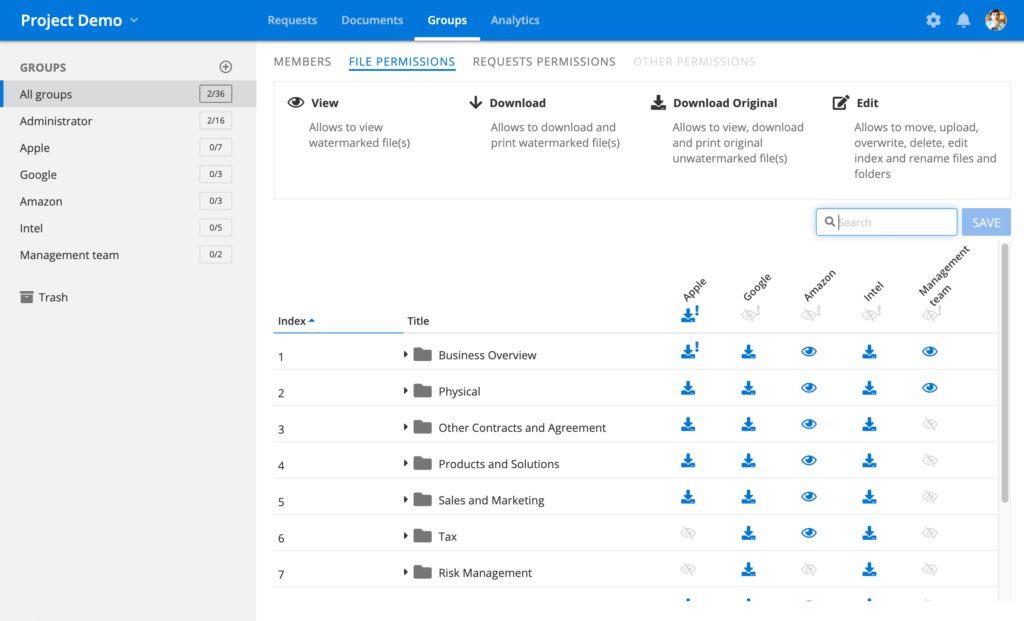
Task: Toggle Management team view for Physical
Action: [x=930, y=388]
